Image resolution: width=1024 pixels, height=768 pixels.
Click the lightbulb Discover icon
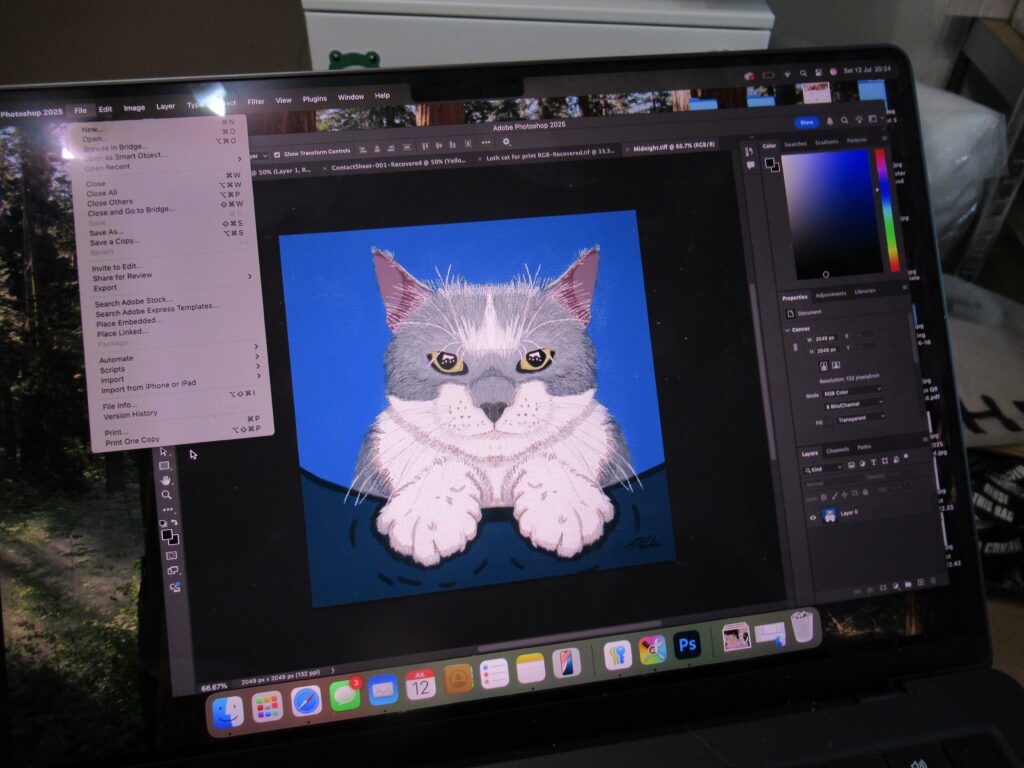859,120
